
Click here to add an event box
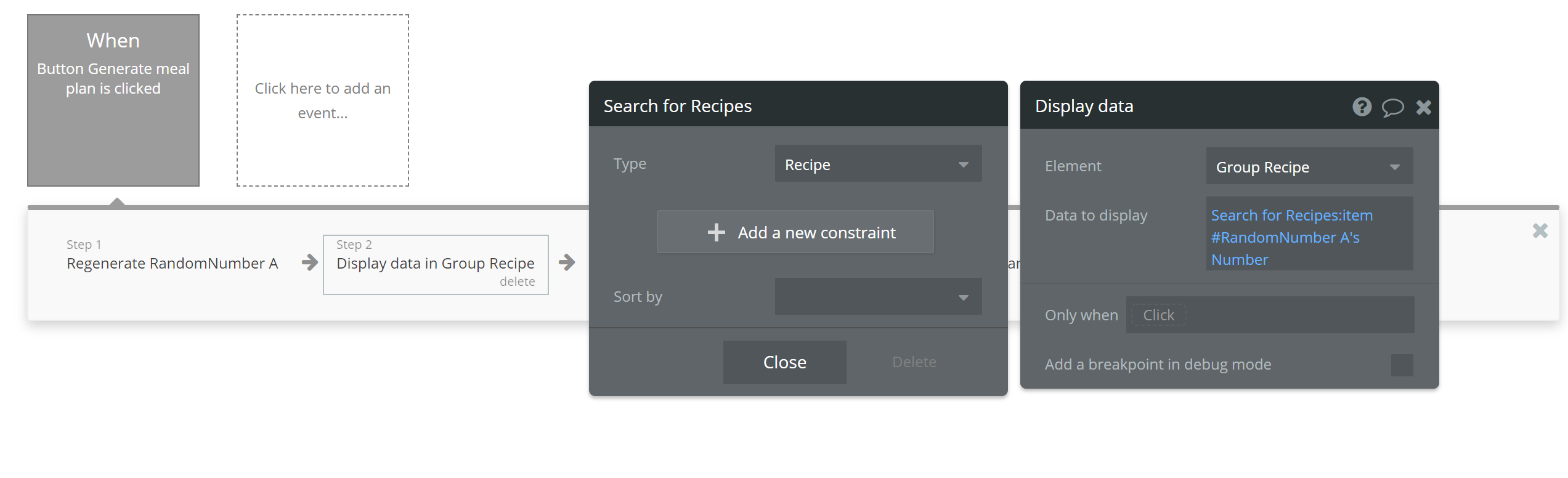pyautogui.click(x=322, y=100)
